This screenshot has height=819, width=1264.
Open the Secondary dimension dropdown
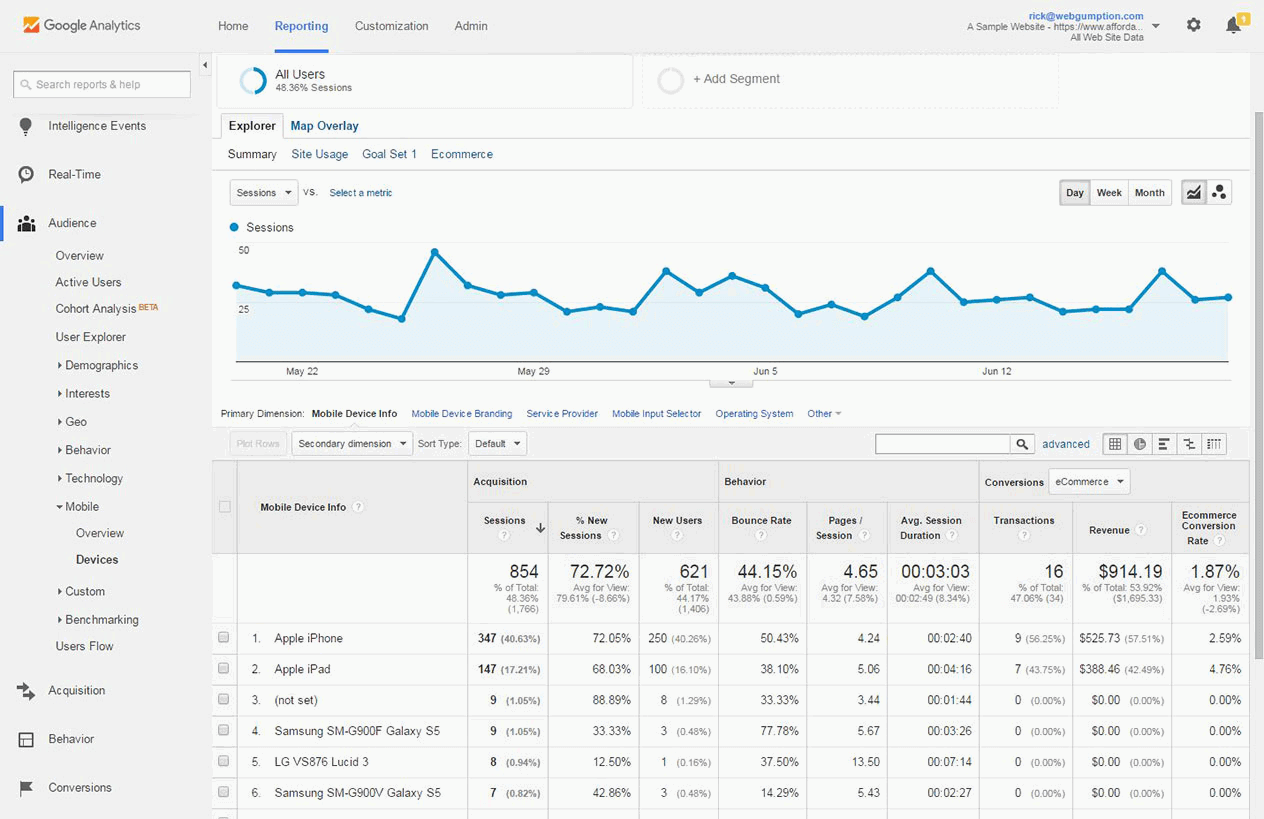tap(352, 443)
